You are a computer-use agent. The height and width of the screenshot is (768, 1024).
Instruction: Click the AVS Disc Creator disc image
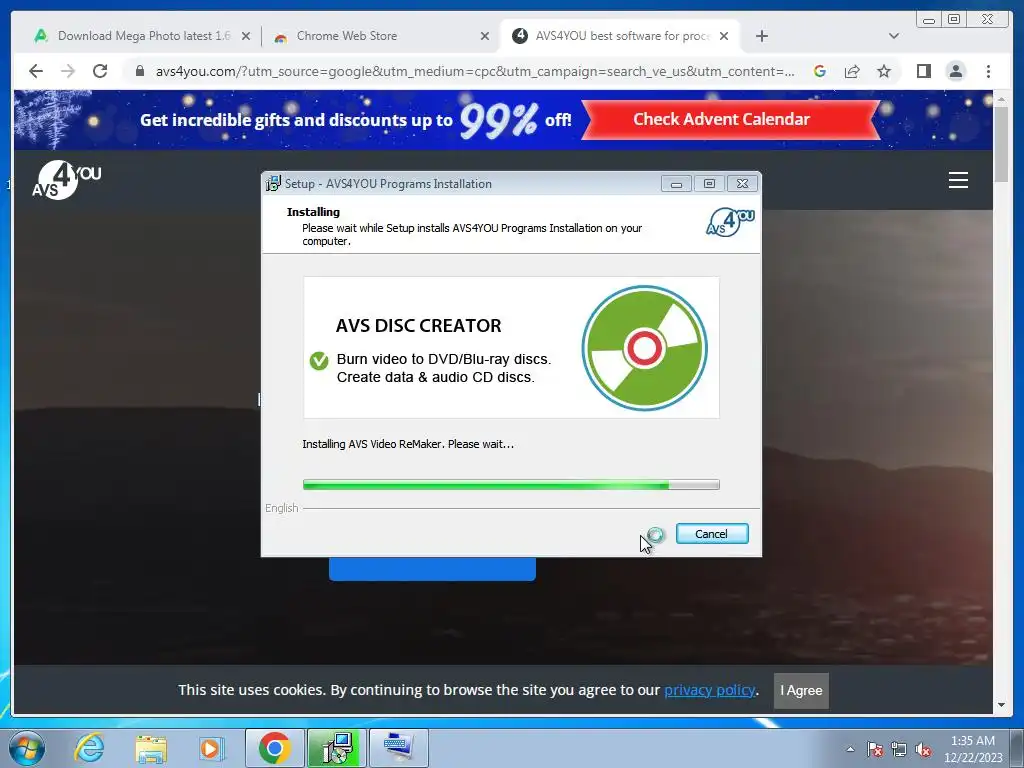[x=644, y=348]
